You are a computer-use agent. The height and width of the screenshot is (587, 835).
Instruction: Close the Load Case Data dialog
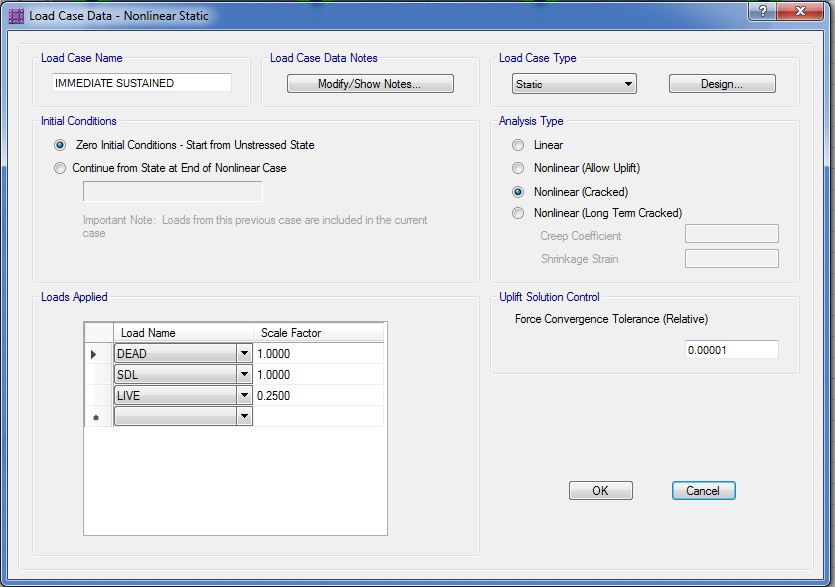tap(800, 11)
